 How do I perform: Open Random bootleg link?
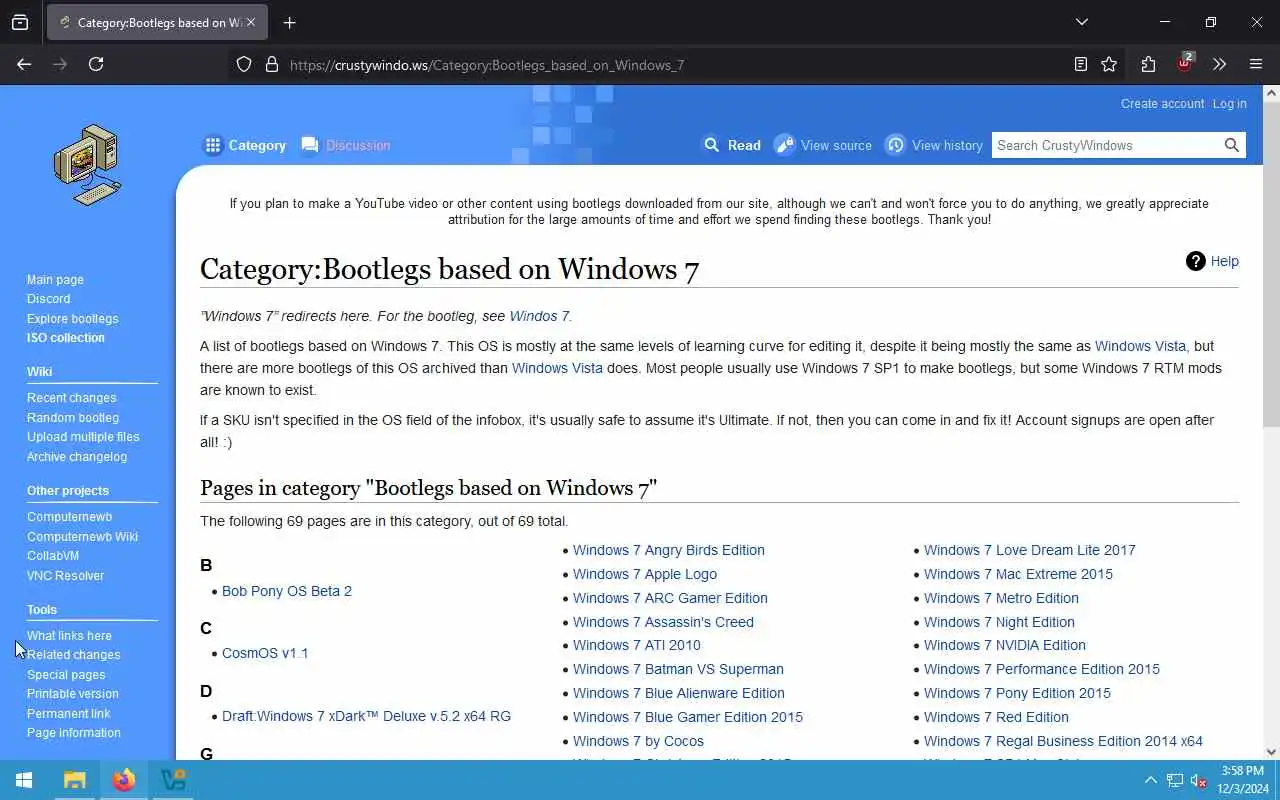[72, 418]
